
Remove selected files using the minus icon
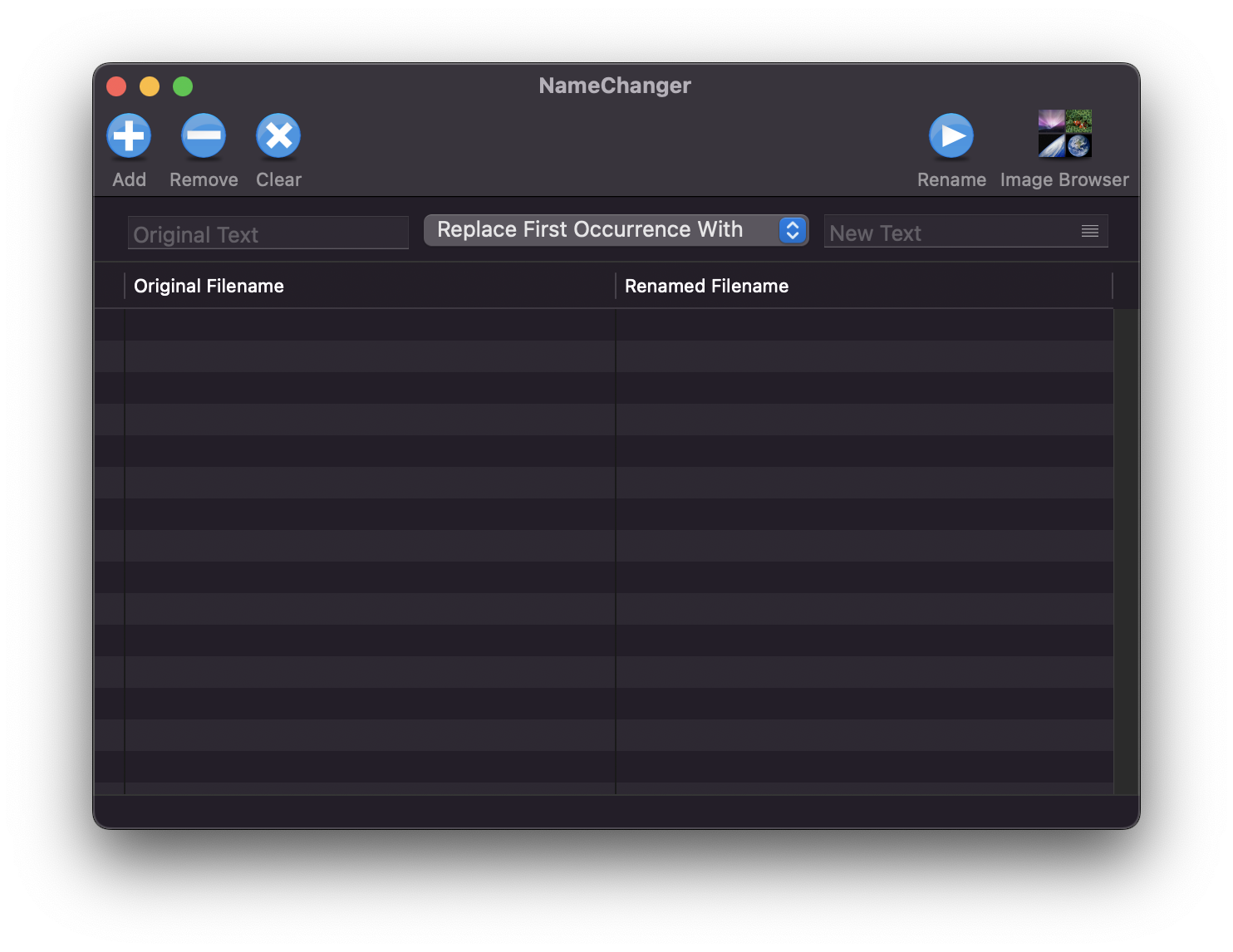[x=203, y=135]
